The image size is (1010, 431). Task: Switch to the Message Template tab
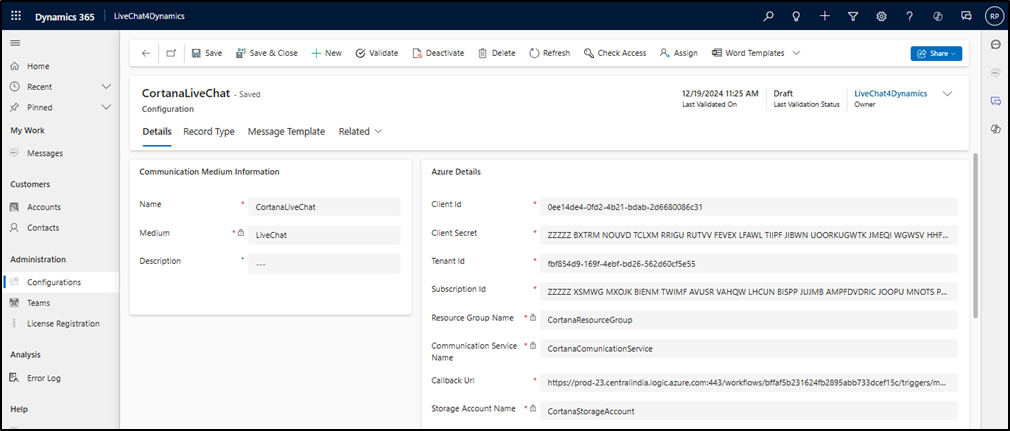[286, 131]
